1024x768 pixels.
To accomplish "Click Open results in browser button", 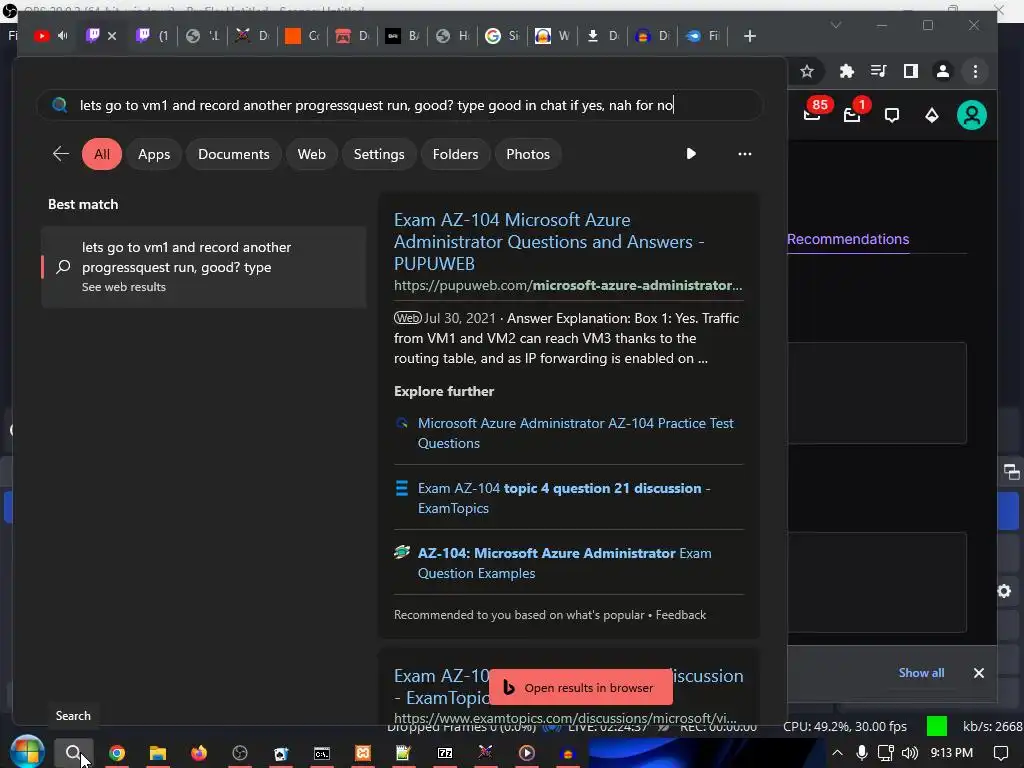I will (x=581, y=687).
